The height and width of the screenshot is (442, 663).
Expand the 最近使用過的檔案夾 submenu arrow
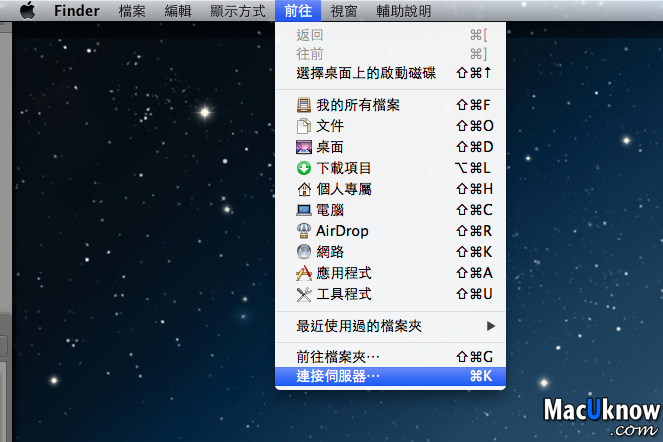[490, 325]
